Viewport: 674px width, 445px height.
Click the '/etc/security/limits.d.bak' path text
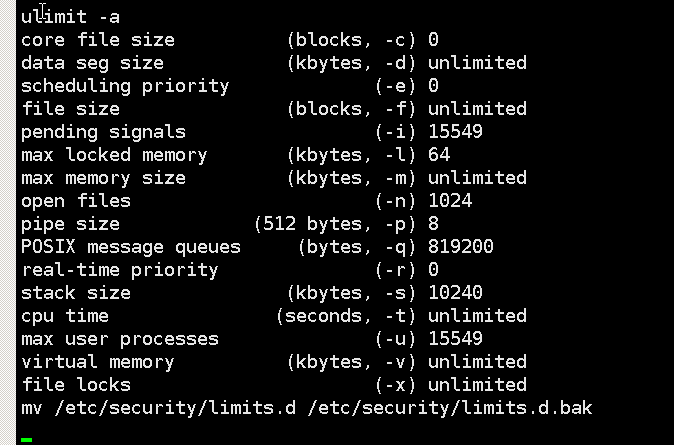[x=450, y=408]
